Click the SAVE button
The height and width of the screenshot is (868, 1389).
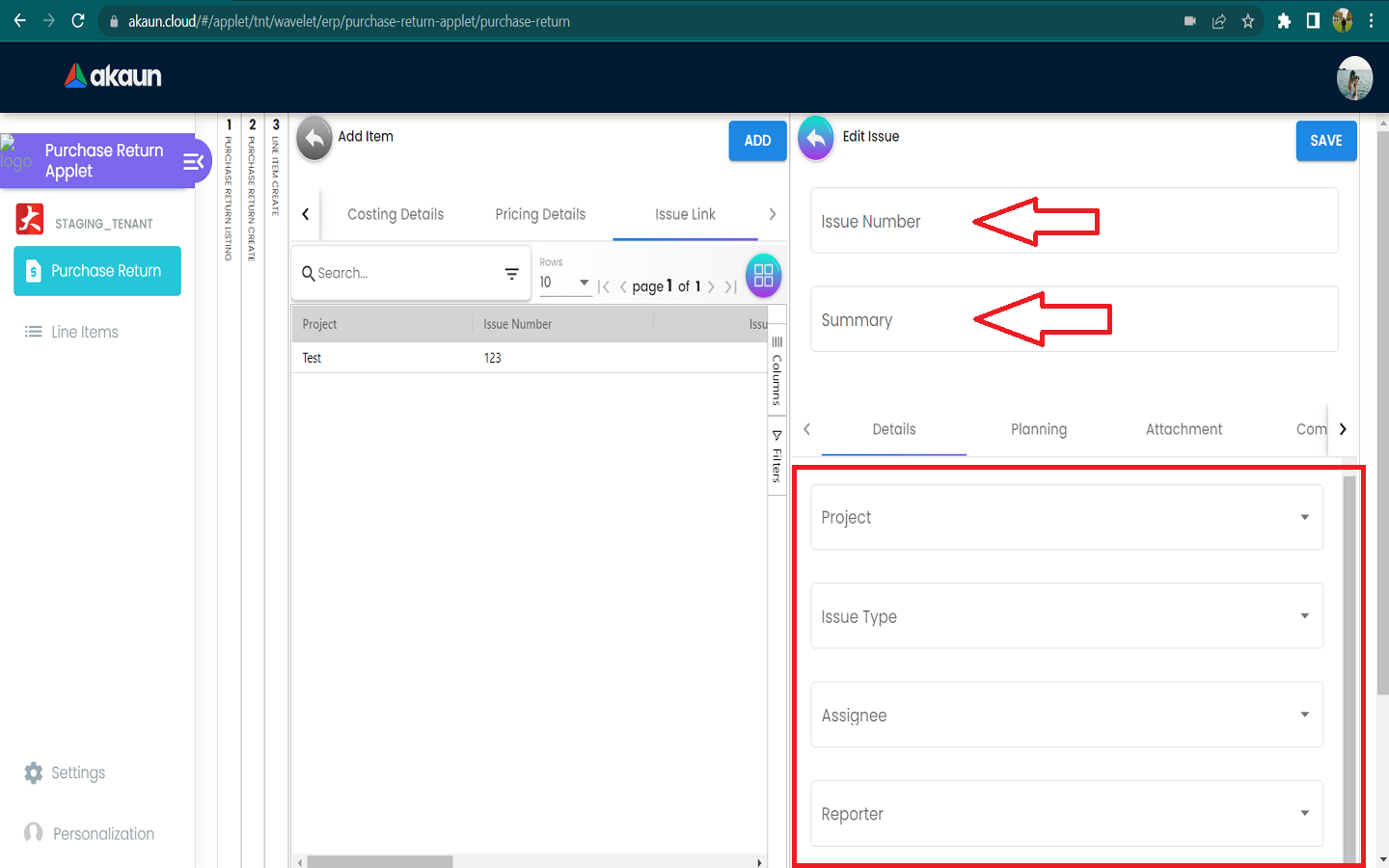[1326, 141]
